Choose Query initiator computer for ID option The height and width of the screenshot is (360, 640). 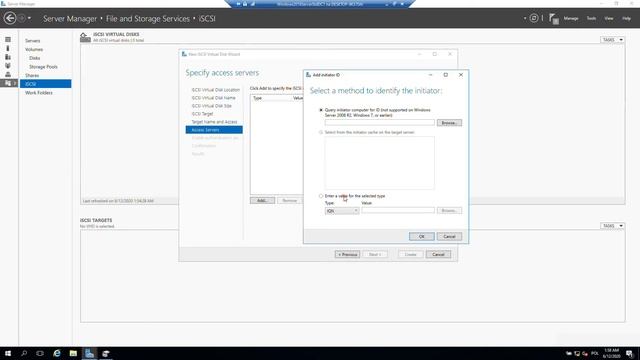tap(321, 110)
